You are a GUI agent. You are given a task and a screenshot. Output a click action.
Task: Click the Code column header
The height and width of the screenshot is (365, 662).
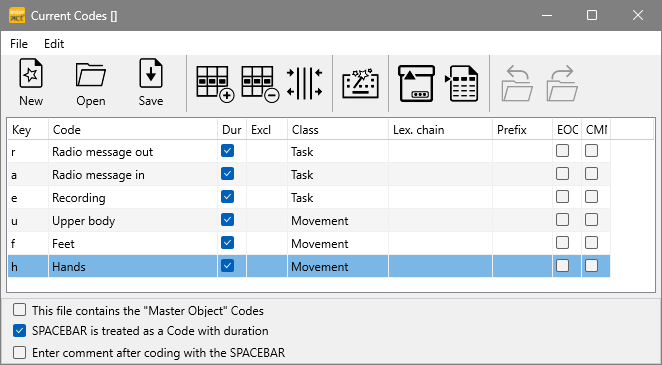click(x=133, y=130)
